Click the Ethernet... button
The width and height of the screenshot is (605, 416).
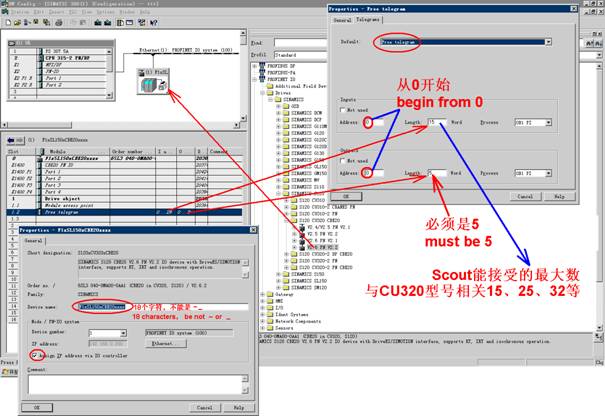[165, 342]
